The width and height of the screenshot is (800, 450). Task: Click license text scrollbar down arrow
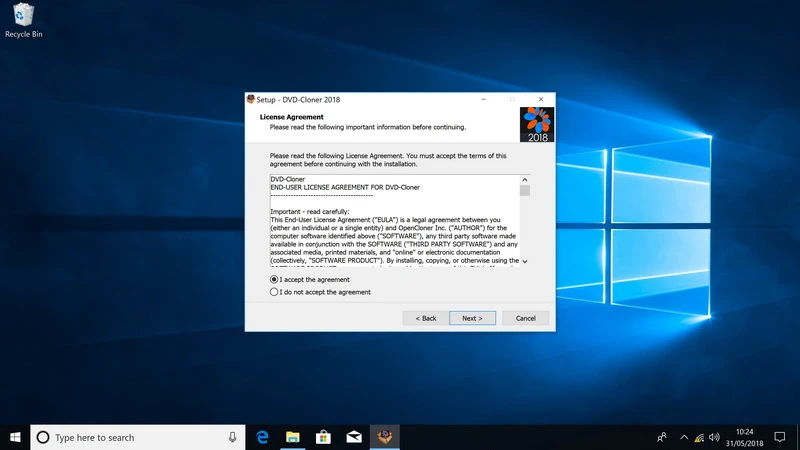524,261
